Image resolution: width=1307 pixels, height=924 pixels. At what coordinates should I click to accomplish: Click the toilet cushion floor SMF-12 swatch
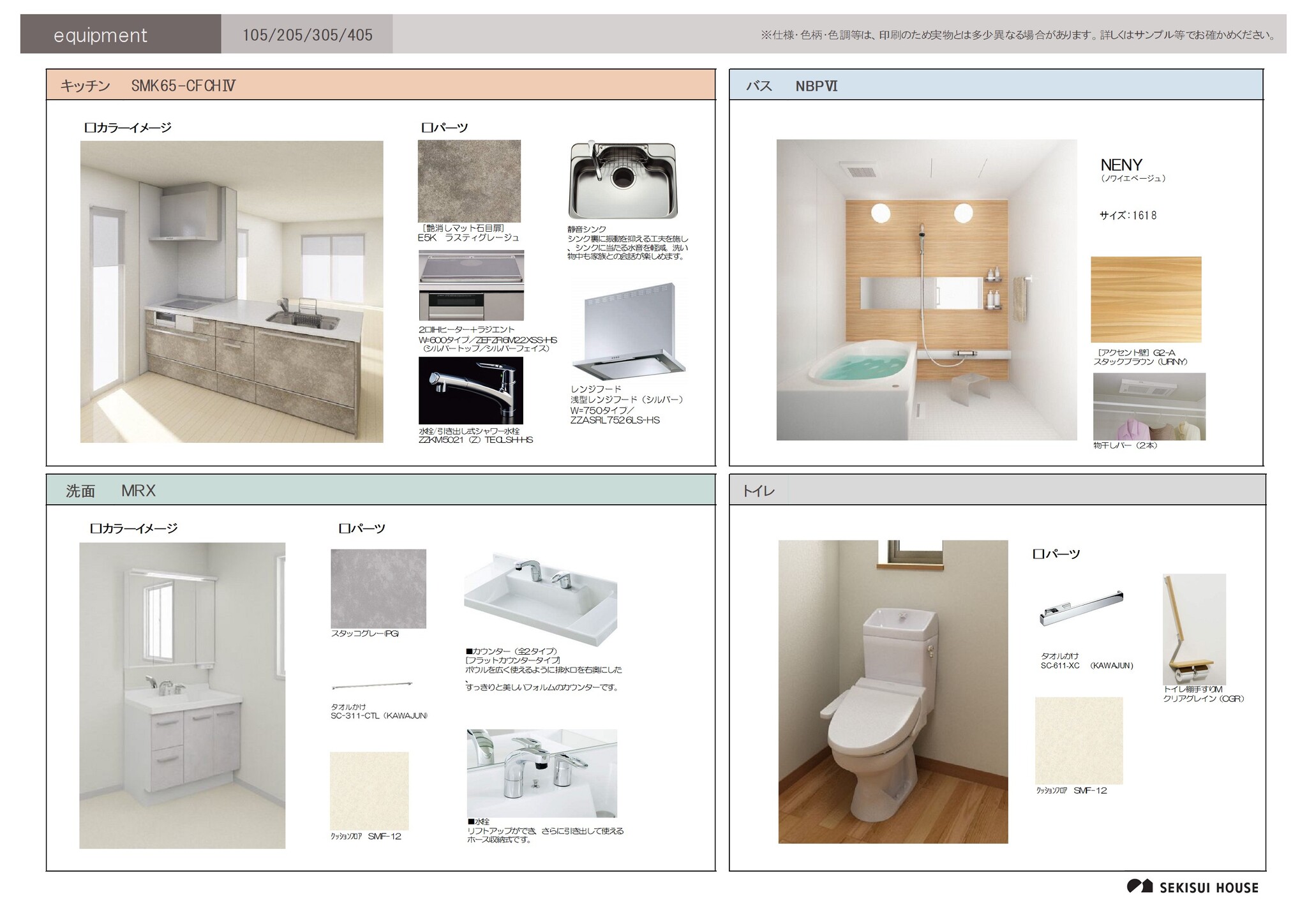click(1079, 740)
